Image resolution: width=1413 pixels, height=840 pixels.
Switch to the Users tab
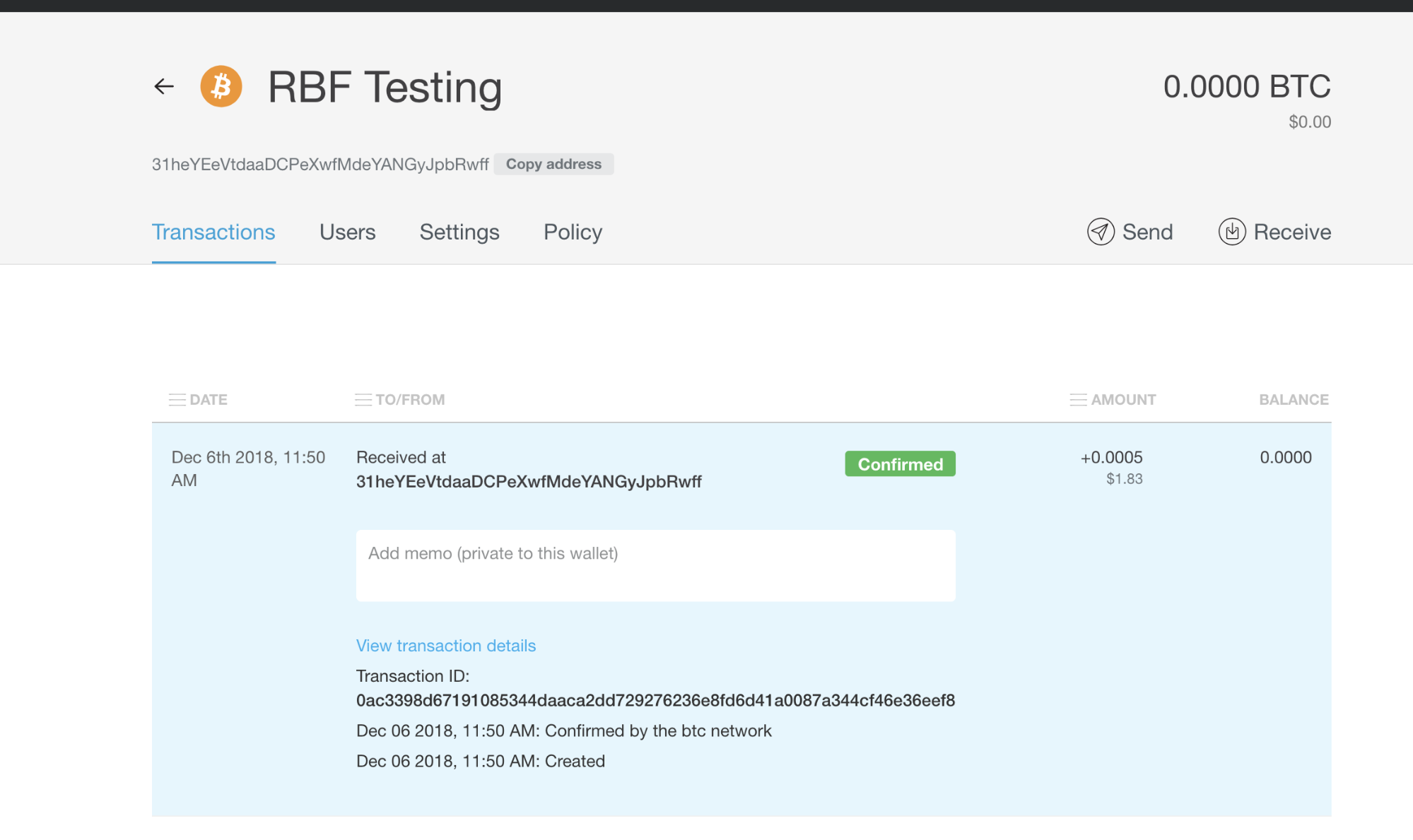[x=347, y=232]
